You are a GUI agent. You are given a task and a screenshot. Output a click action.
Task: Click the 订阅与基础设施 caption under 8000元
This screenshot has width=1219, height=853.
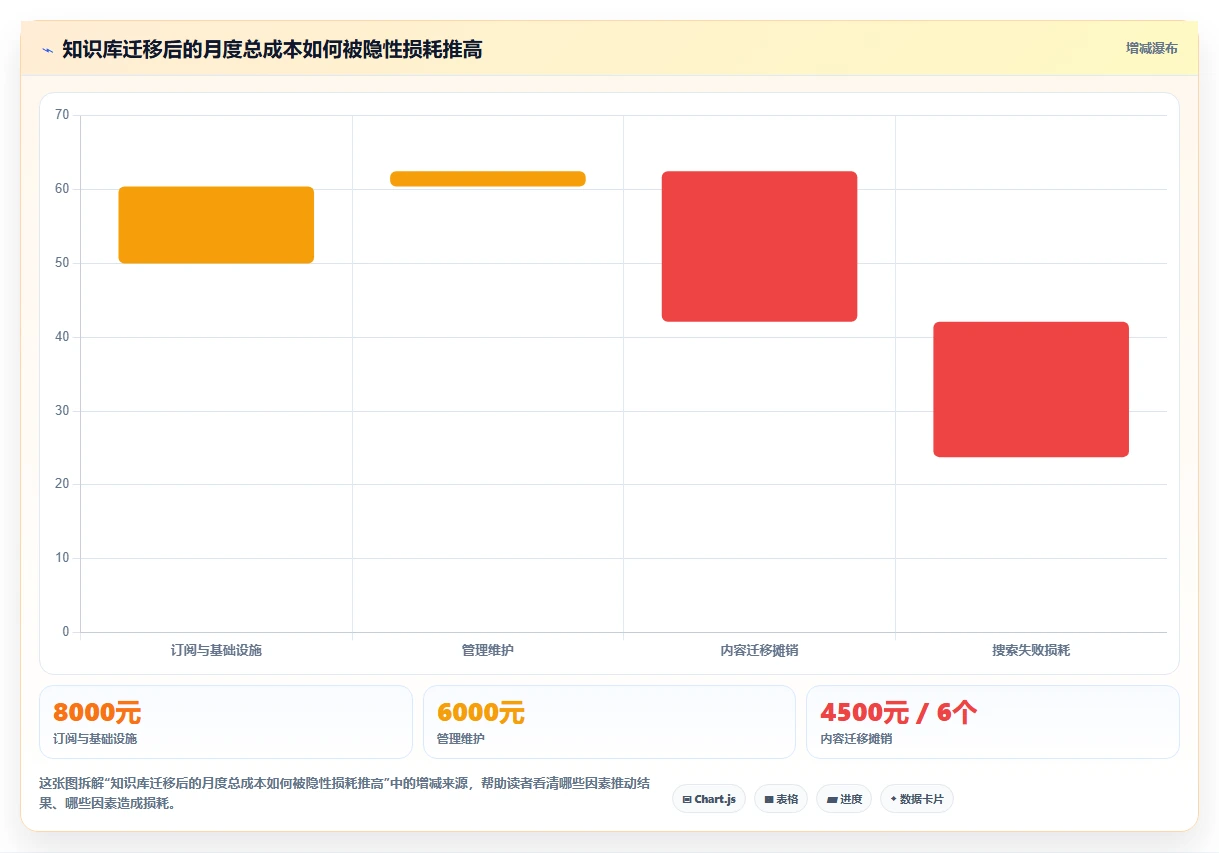point(95,739)
